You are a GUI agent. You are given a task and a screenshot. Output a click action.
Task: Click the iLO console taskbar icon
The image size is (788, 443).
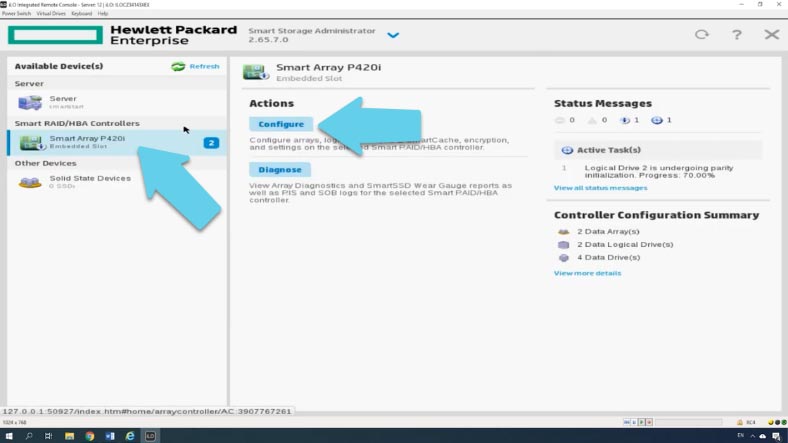point(150,436)
